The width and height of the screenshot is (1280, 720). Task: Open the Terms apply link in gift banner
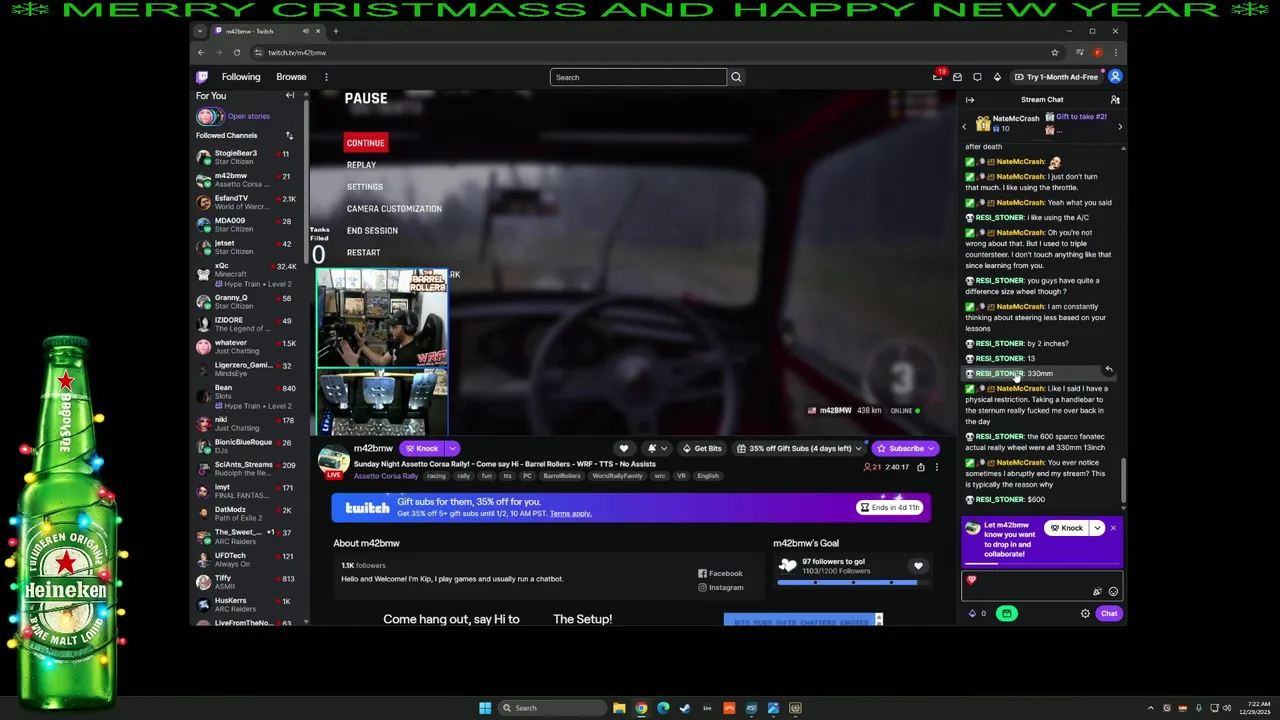point(570,514)
